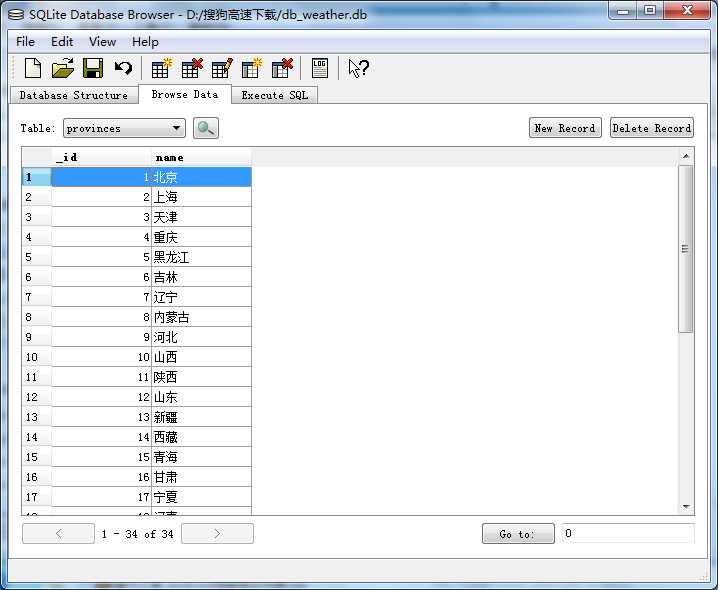Click the Go to: button

[x=518, y=534]
